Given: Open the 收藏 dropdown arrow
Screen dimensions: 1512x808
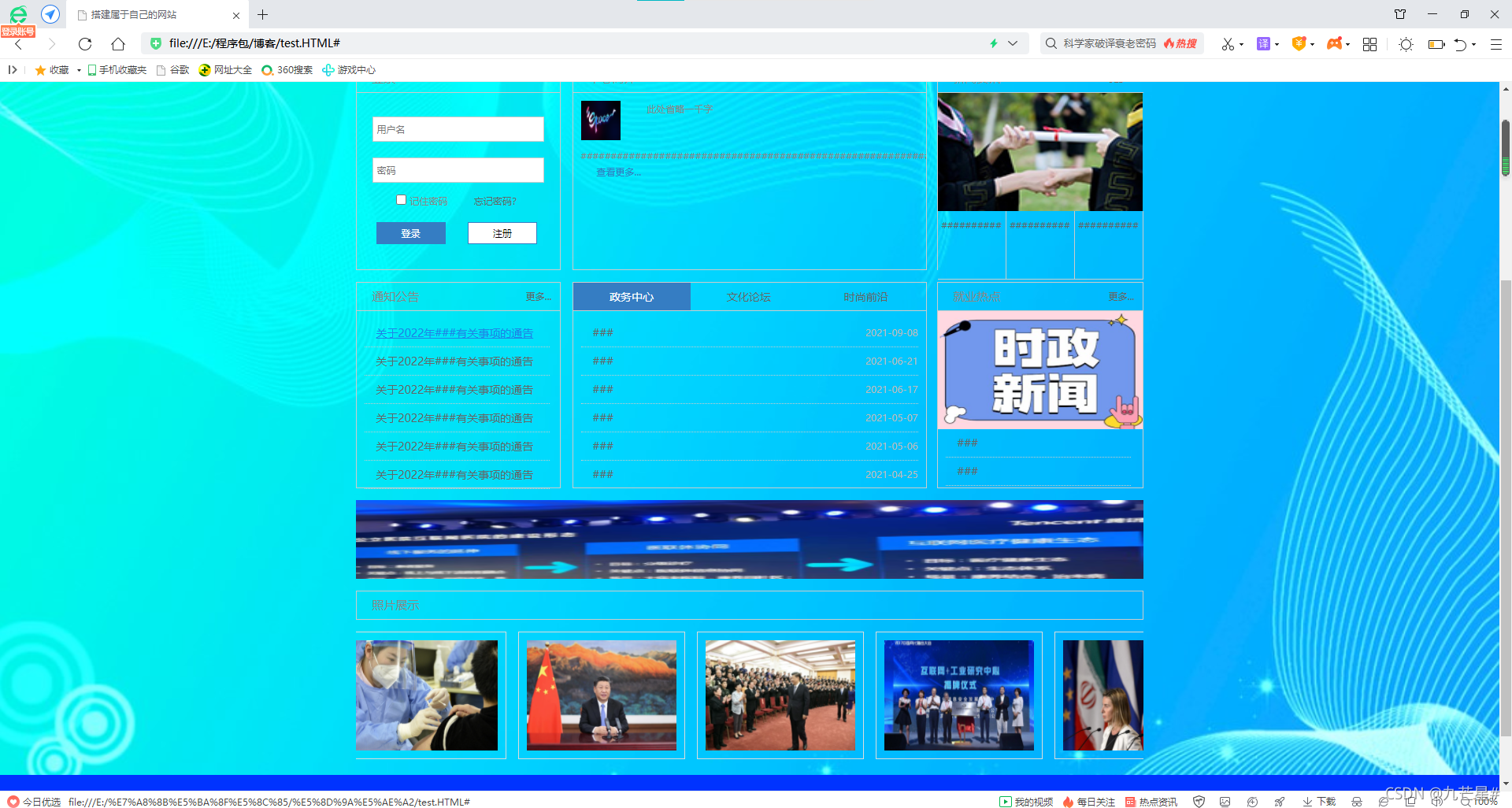Looking at the screenshot, I should coord(79,70).
